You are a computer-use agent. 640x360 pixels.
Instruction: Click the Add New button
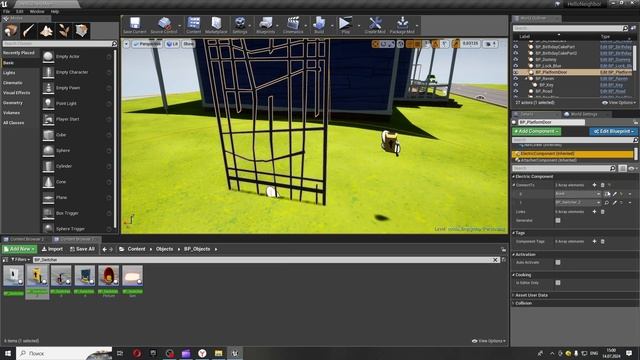(19, 249)
